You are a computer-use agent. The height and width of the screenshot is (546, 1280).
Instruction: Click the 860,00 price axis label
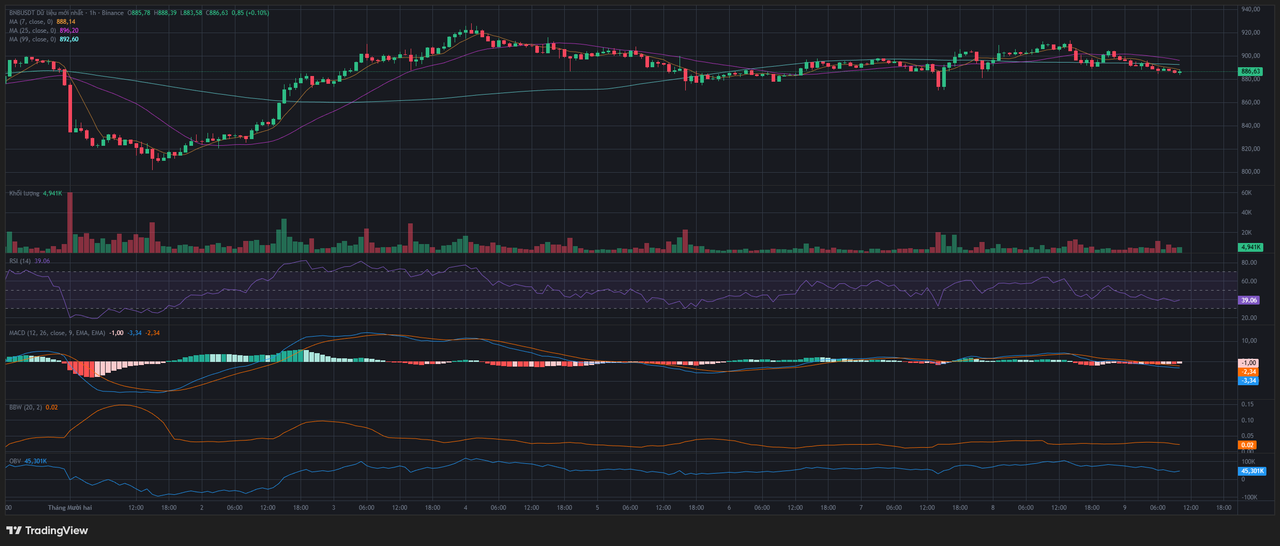(x=1249, y=102)
